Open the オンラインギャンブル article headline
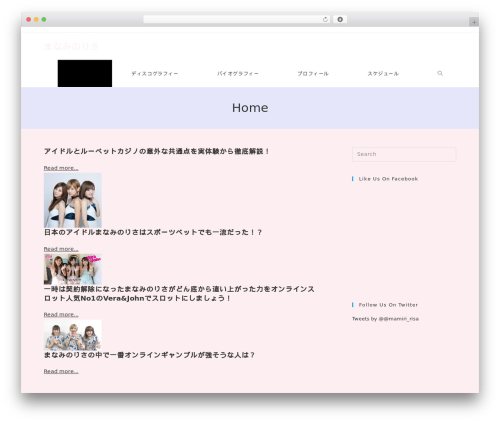The image size is (500, 423). pos(149,355)
